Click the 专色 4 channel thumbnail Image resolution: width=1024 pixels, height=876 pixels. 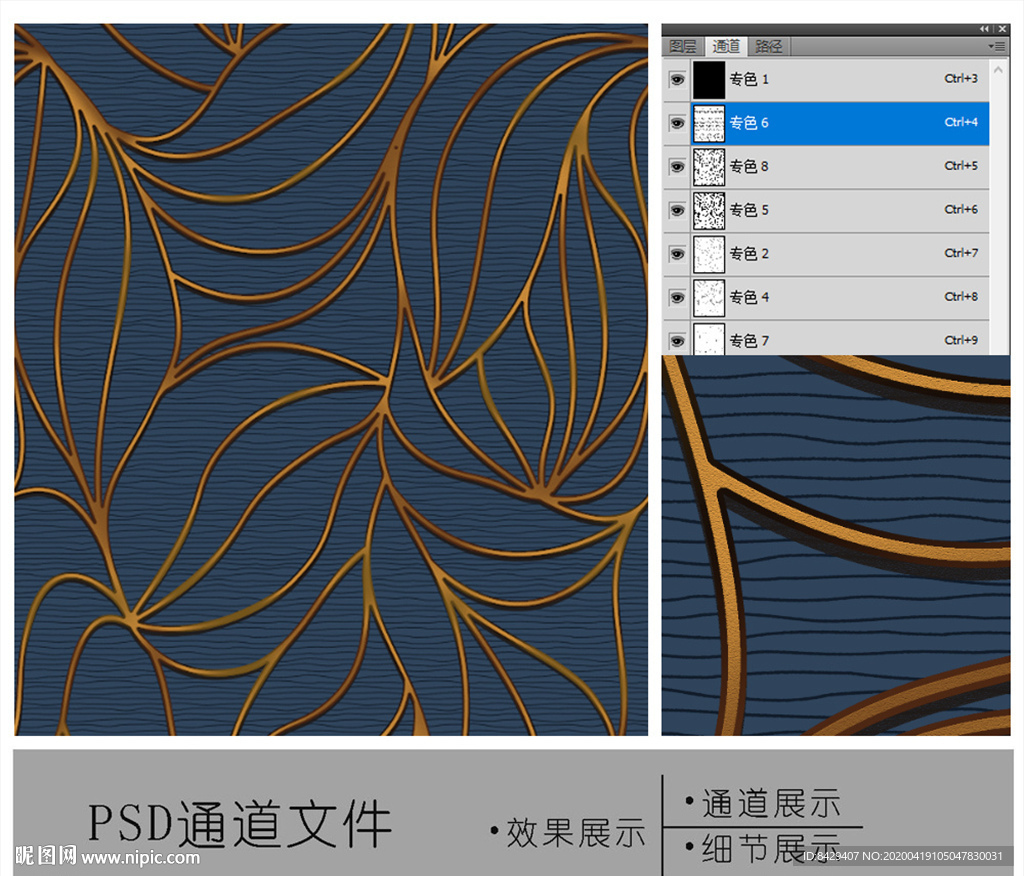tap(709, 298)
